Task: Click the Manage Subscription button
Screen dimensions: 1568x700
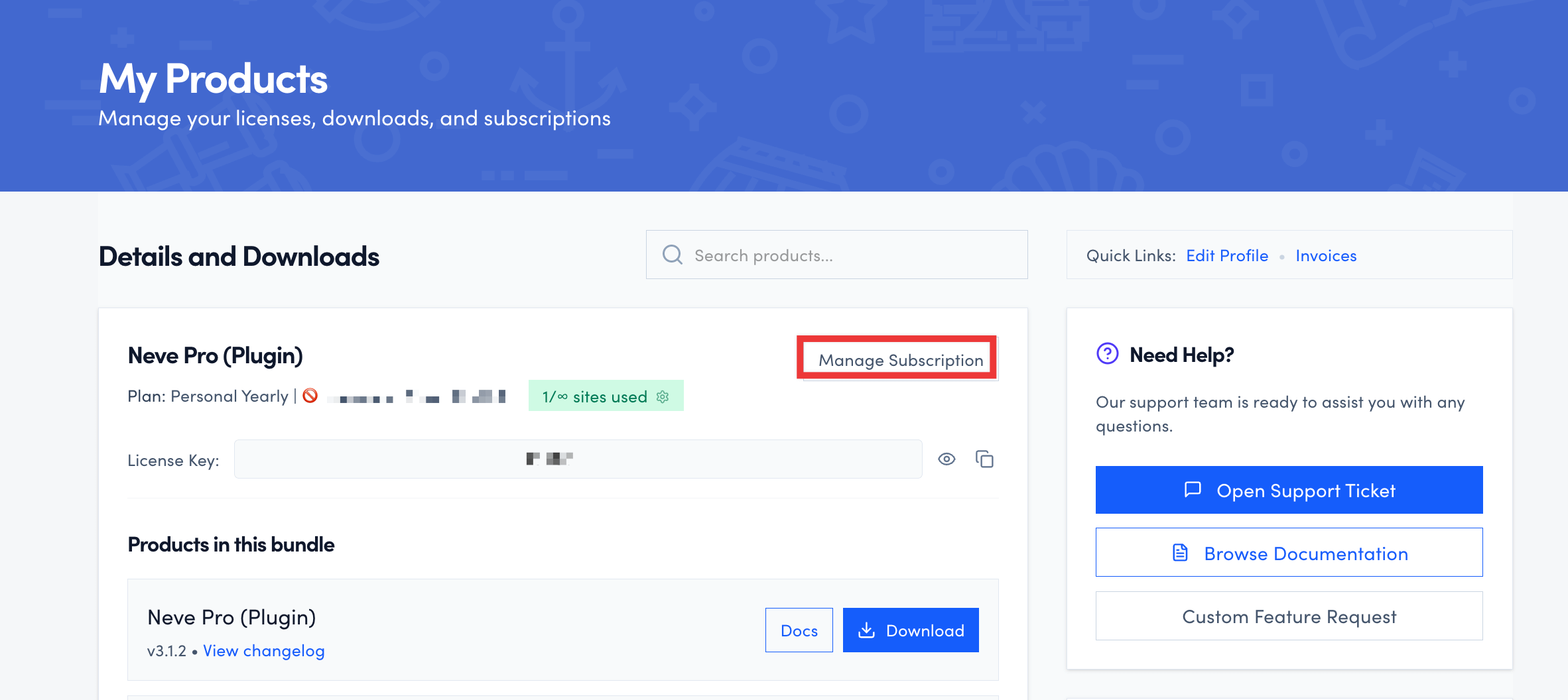Action: click(899, 360)
